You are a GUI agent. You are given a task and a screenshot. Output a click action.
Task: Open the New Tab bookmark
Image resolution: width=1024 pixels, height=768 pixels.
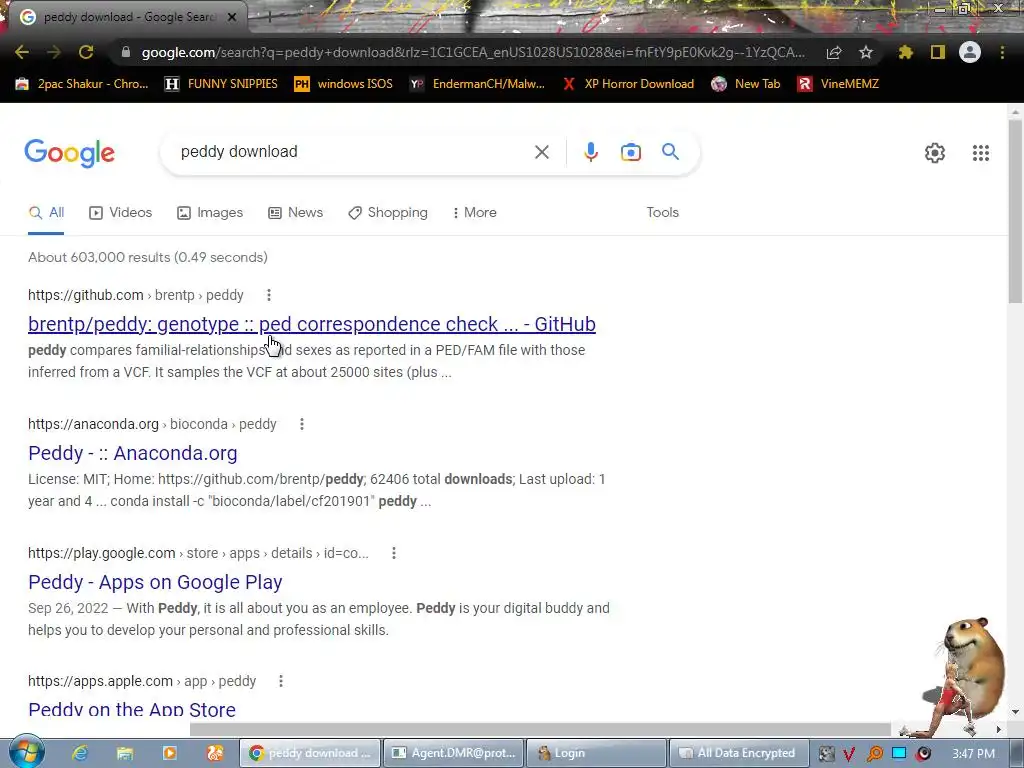click(x=746, y=84)
